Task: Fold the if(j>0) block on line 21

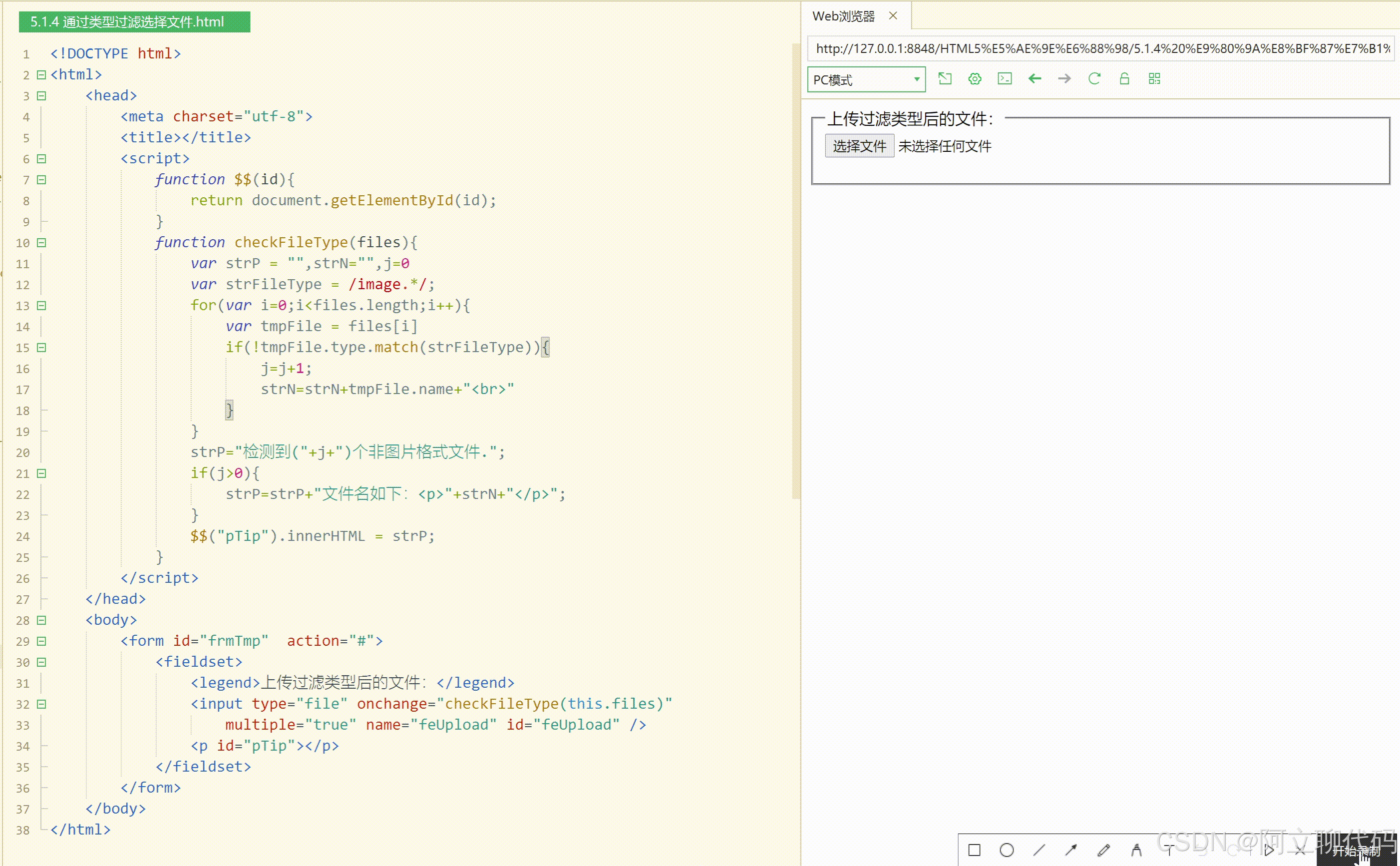Action: (41, 473)
